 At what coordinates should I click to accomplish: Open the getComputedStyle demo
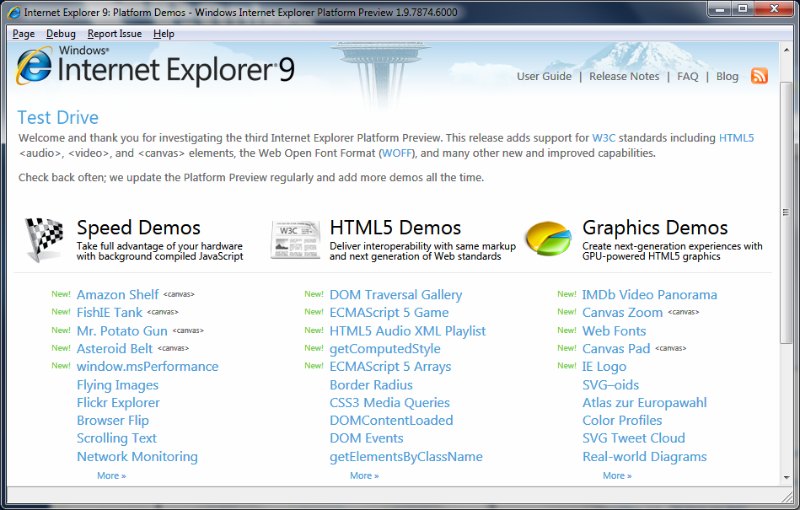(x=385, y=349)
